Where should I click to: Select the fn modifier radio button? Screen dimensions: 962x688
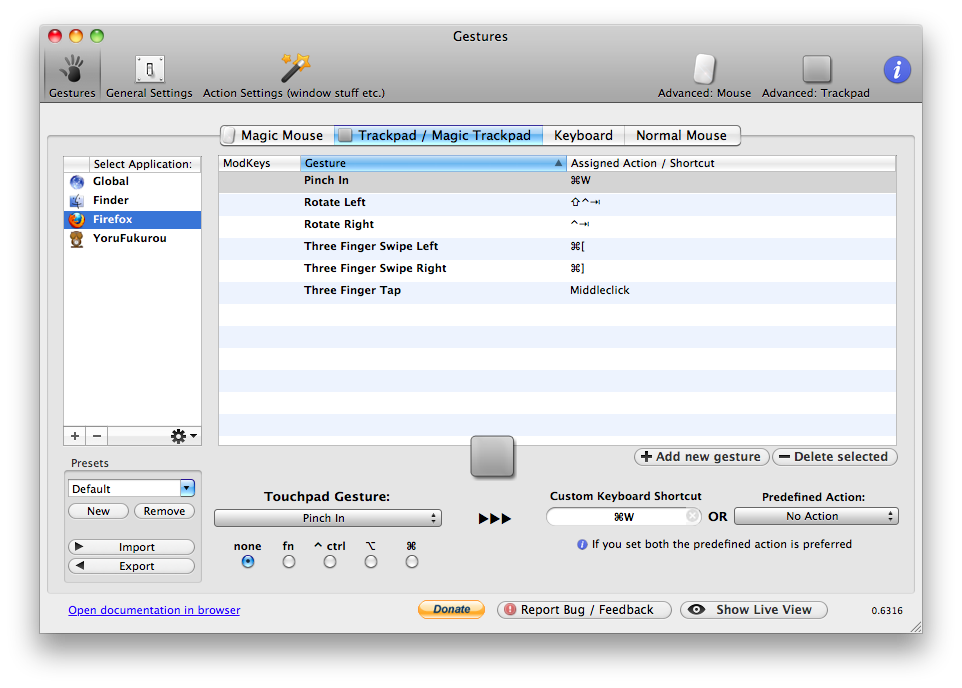[x=288, y=562]
